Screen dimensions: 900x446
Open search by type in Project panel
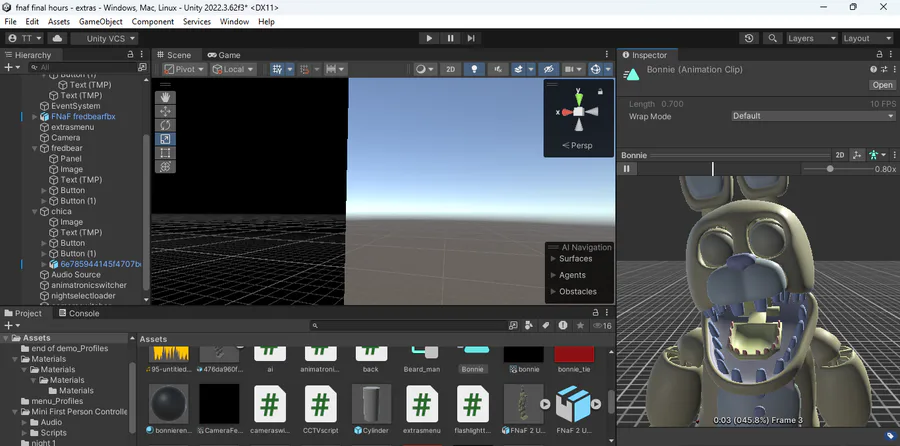(529, 325)
